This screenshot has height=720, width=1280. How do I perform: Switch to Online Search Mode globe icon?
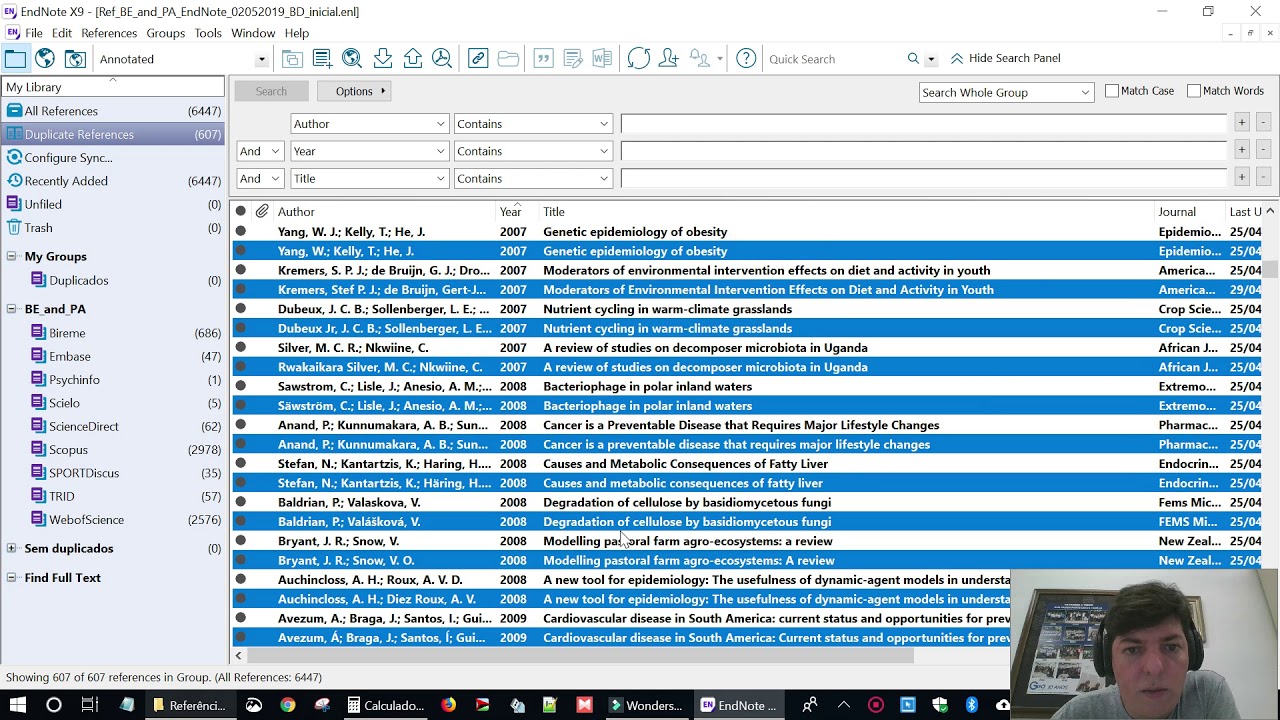click(45, 59)
